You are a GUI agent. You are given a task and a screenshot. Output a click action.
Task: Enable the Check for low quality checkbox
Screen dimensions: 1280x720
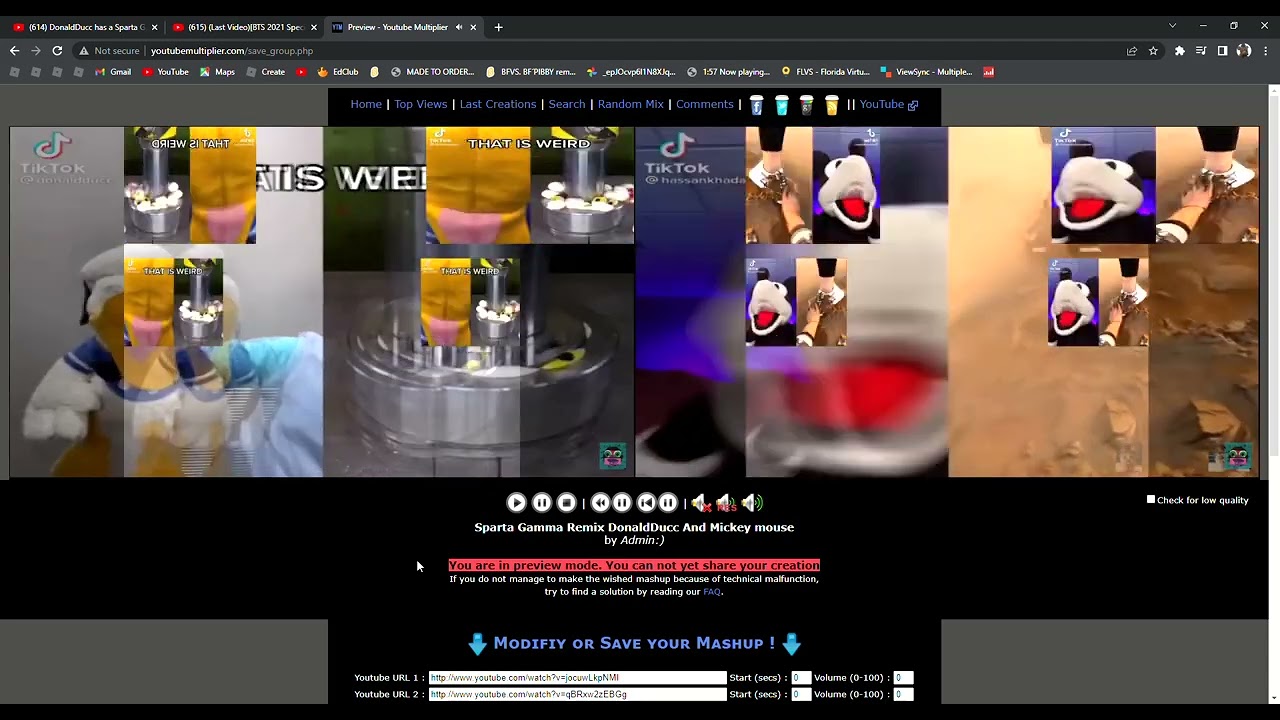pyautogui.click(x=1151, y=499)
